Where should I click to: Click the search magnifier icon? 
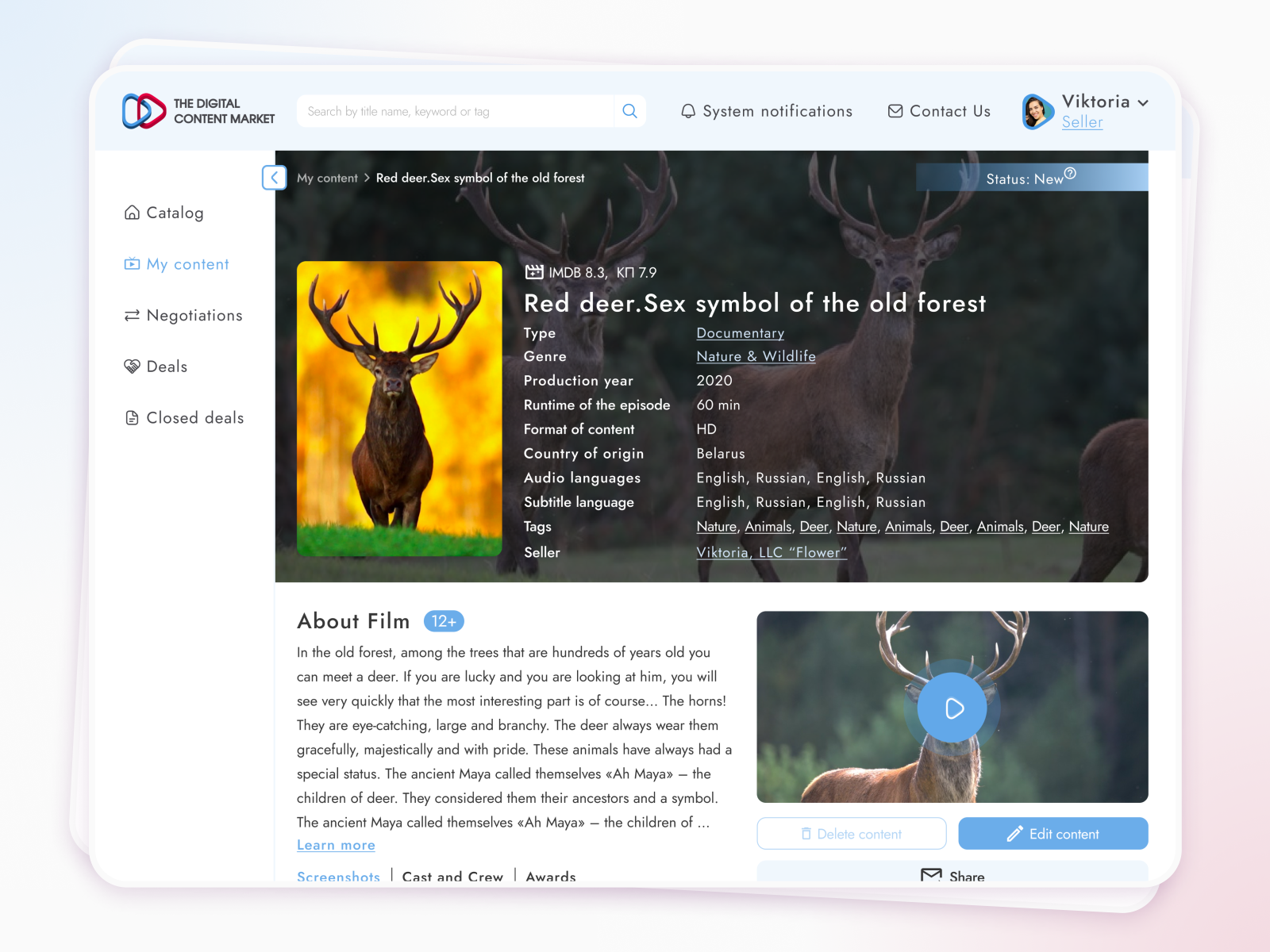(629, 111)
